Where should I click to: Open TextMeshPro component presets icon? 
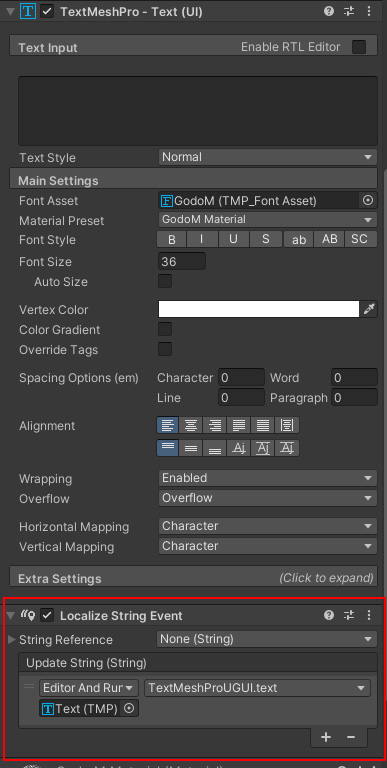point(349,12)
